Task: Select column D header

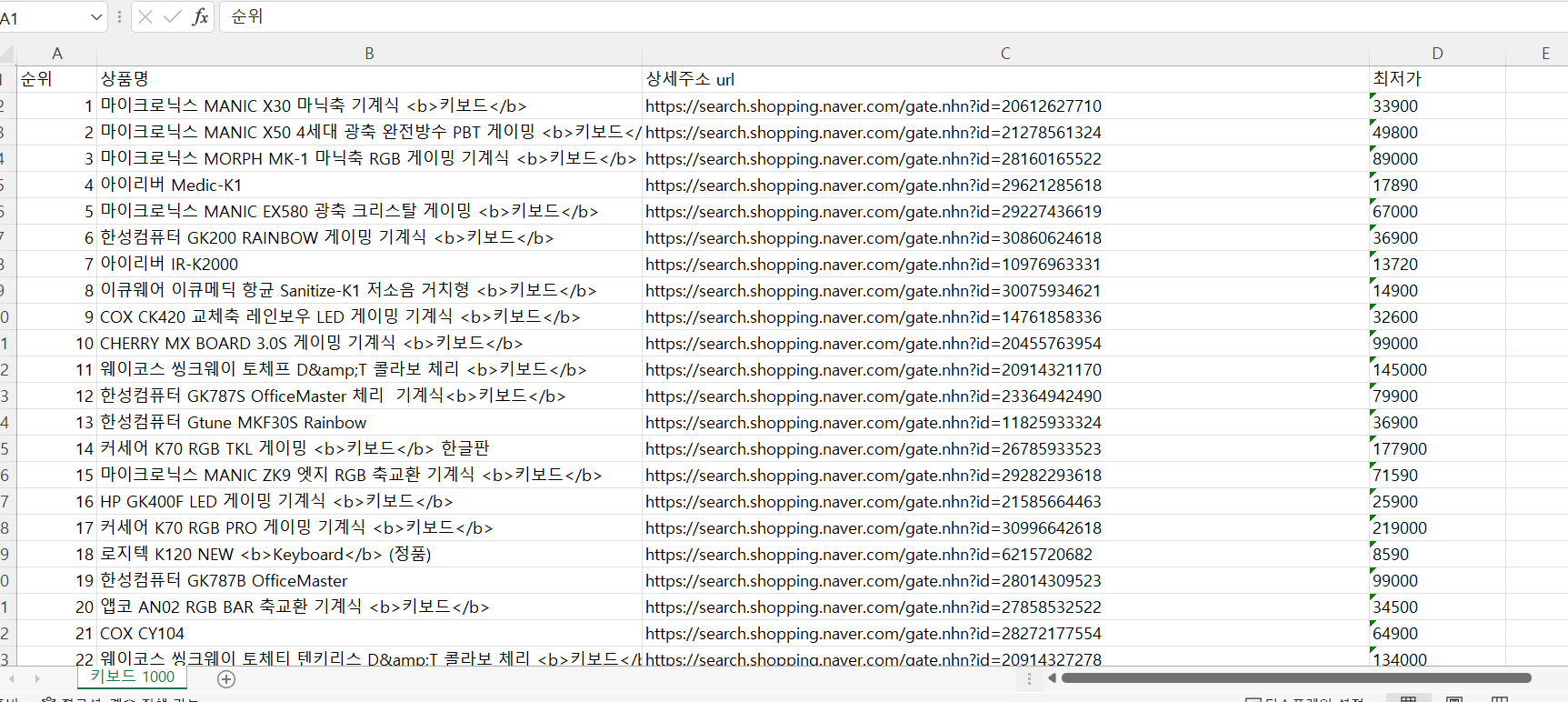Action: [1437, 54]
